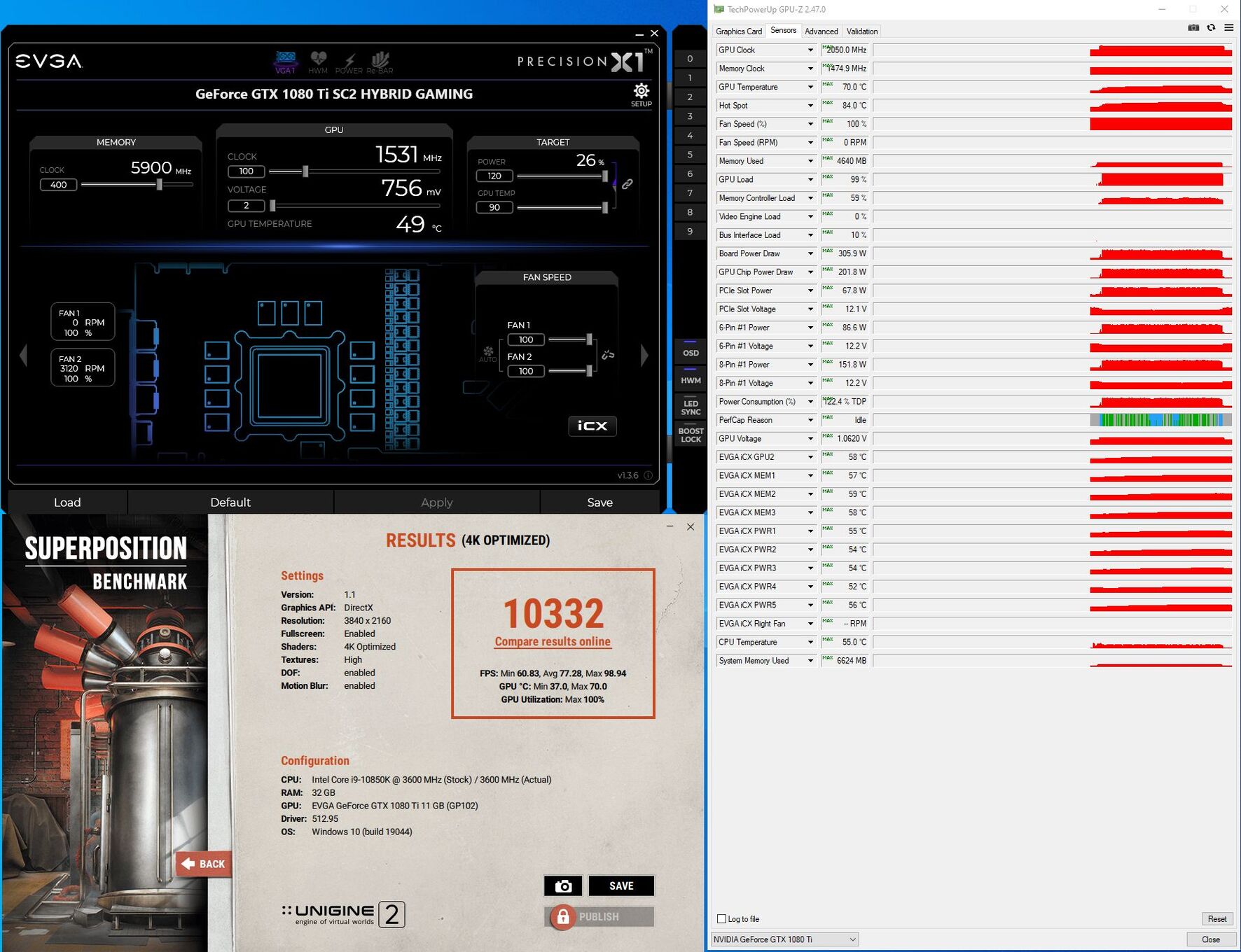The image size is (1241, 952).
Task: Select profile slot 3
Action: (x=690, y=116)
